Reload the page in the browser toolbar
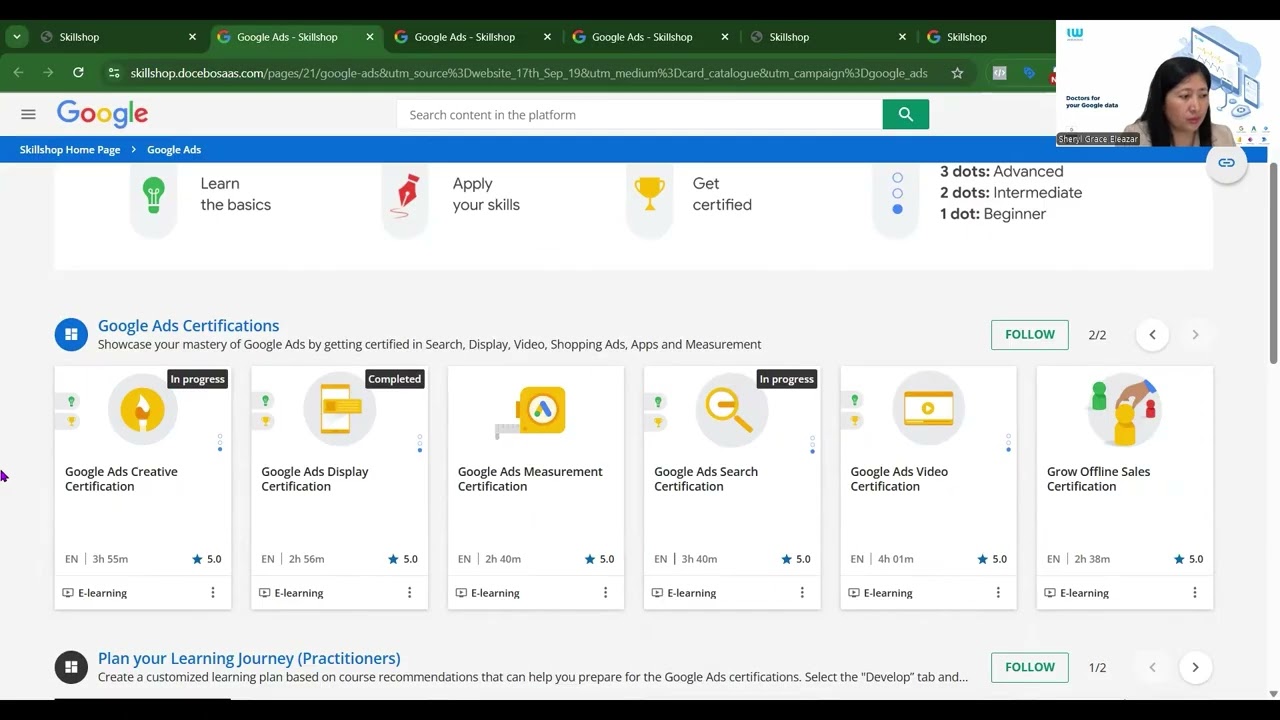The height and width of the screenshot is (720, 1280). [78, 72]
